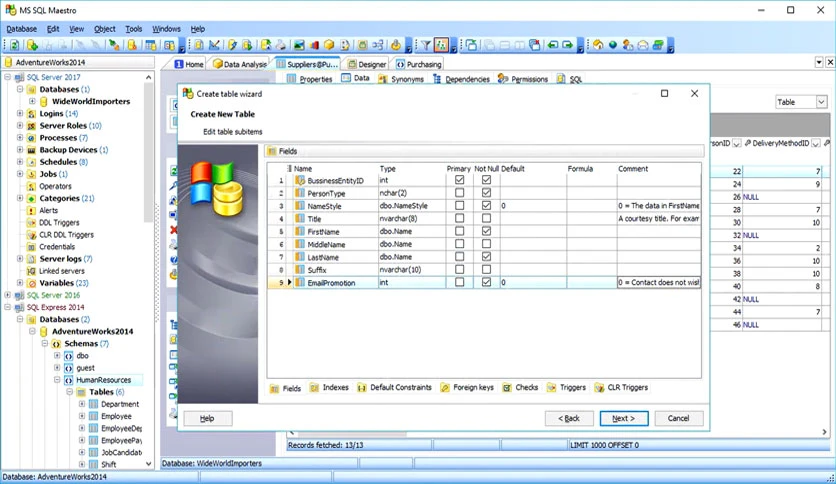
Task: Click the user with document toolbar icon
Action: [628, 45]
